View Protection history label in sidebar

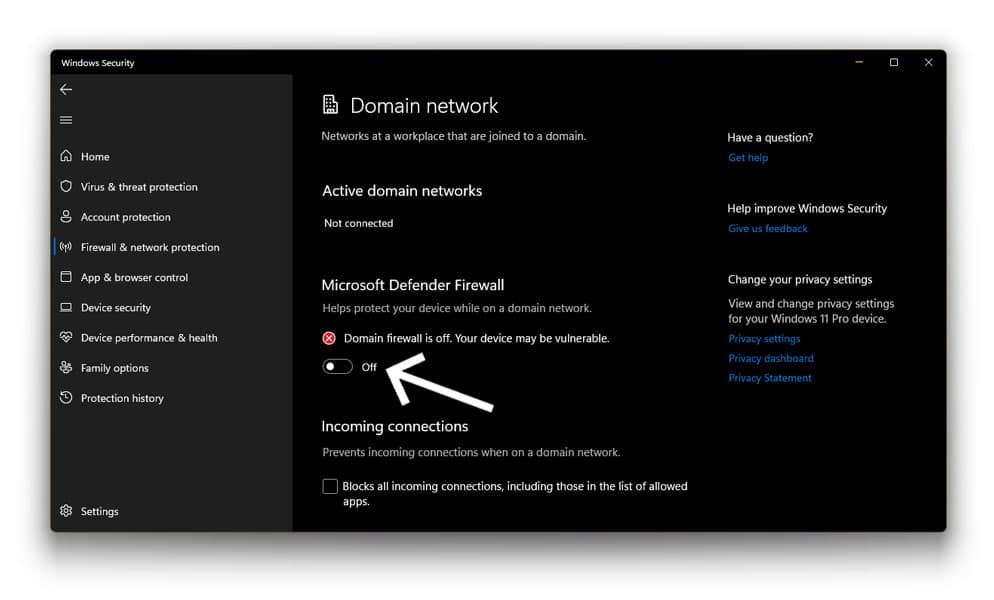tap(122, 398)
